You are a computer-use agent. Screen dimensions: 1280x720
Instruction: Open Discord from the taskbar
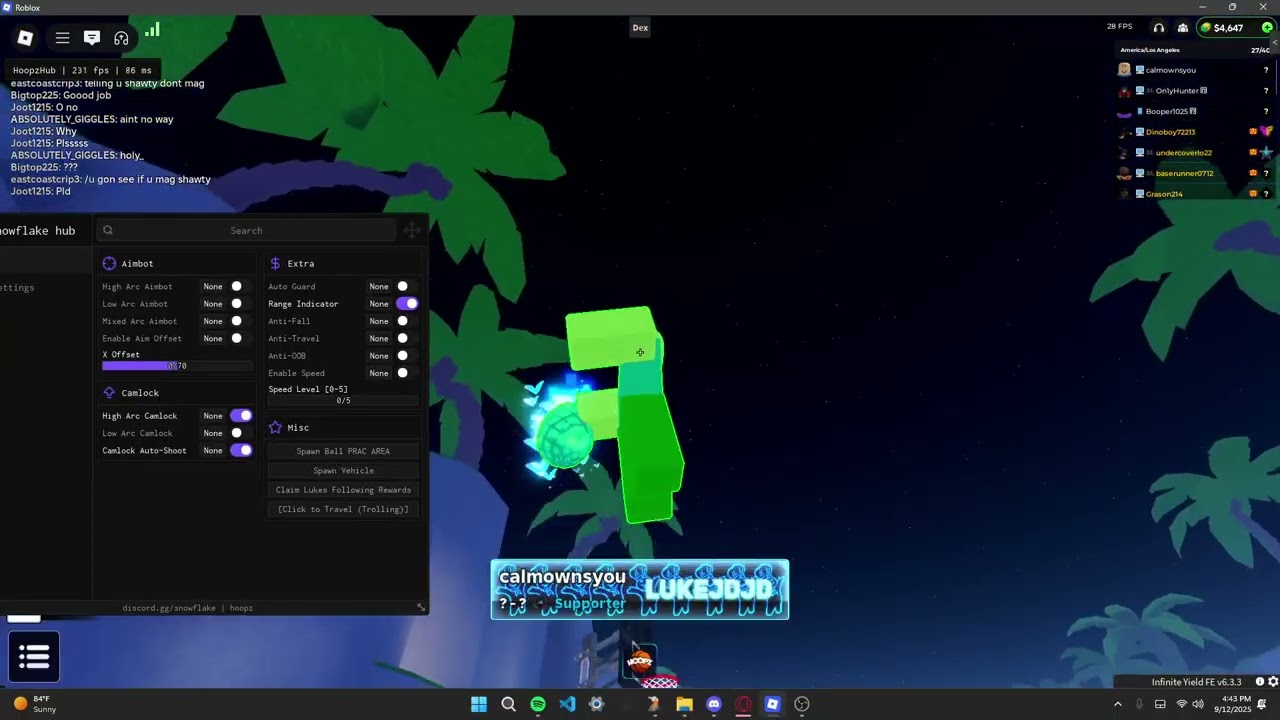pos(713,704)
